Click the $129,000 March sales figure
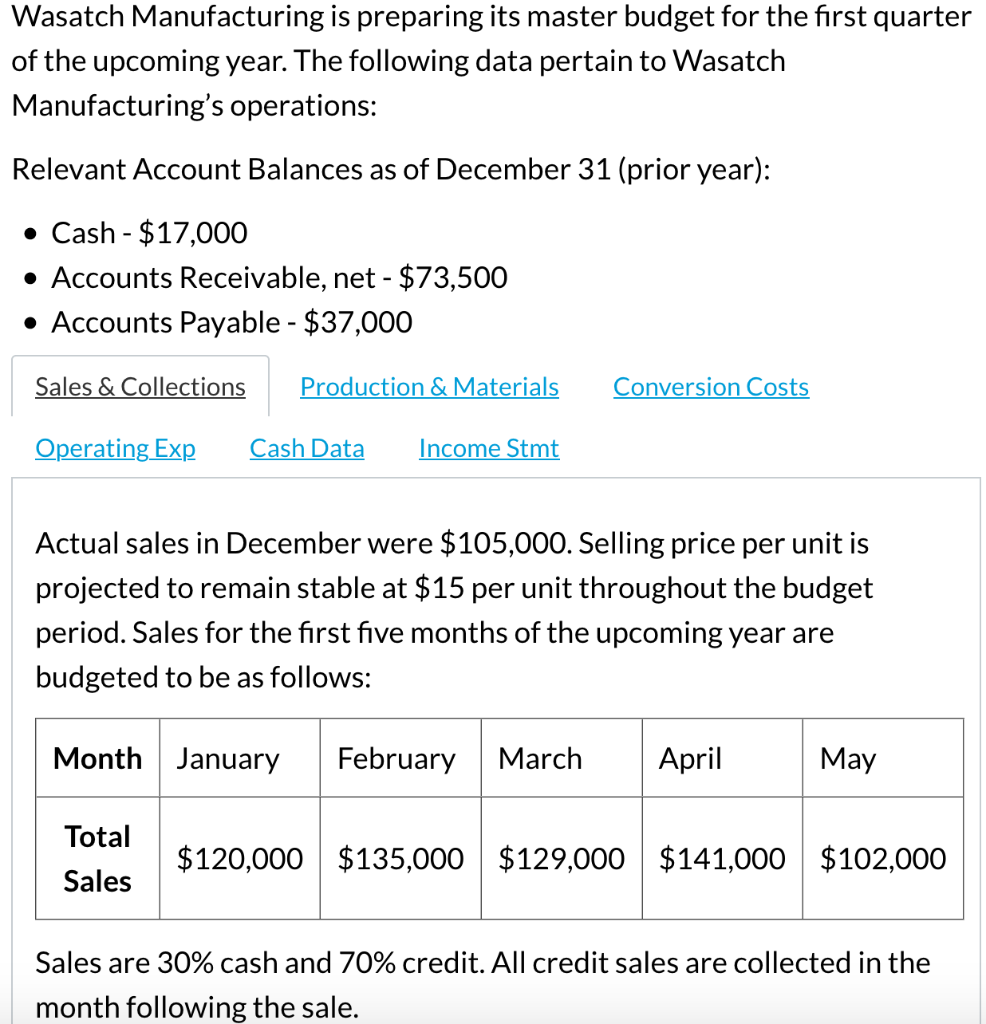Screen dimensions: 986x1024 click(560, 858)
